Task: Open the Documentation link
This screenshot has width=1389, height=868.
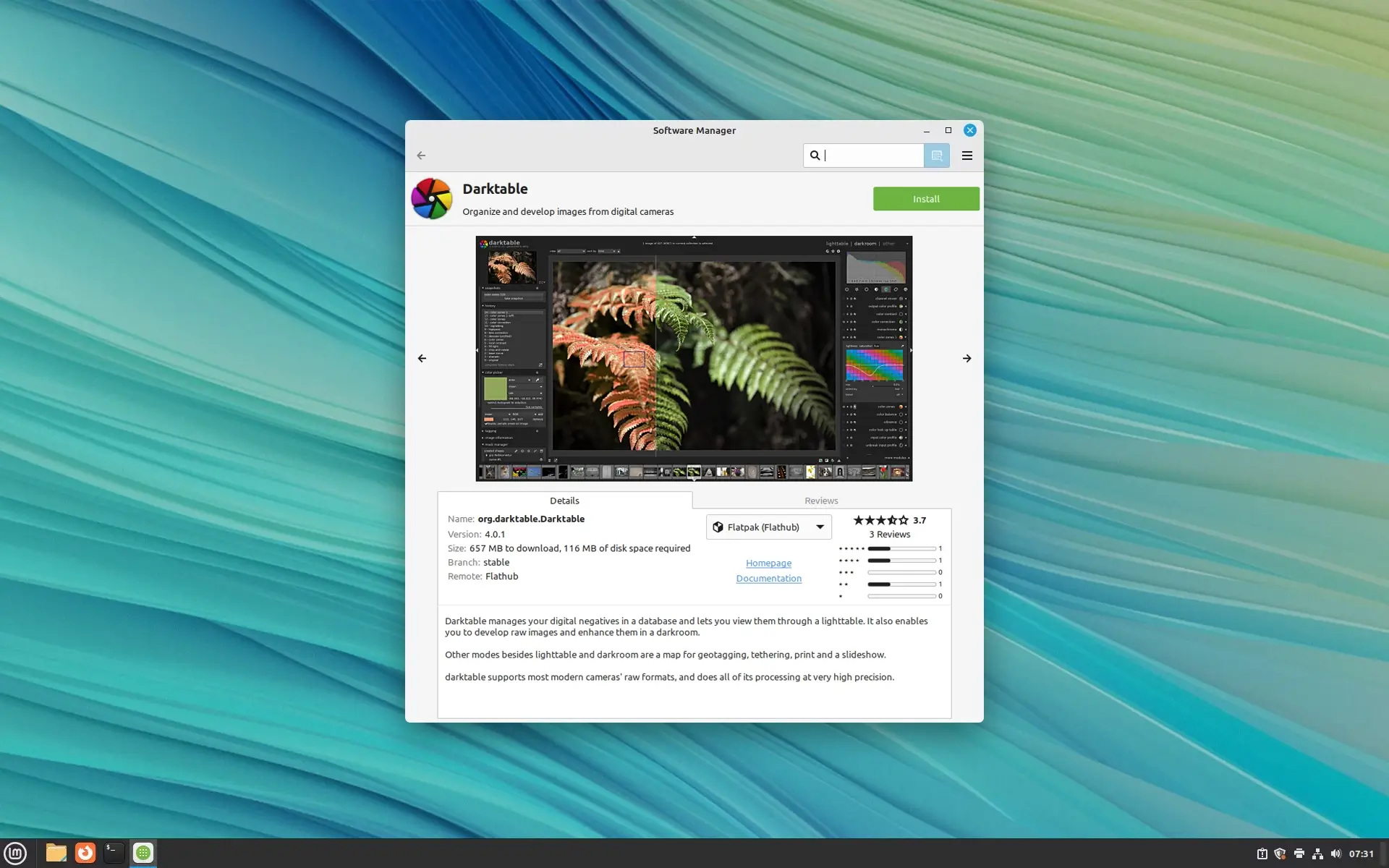Action: (768, 578)
